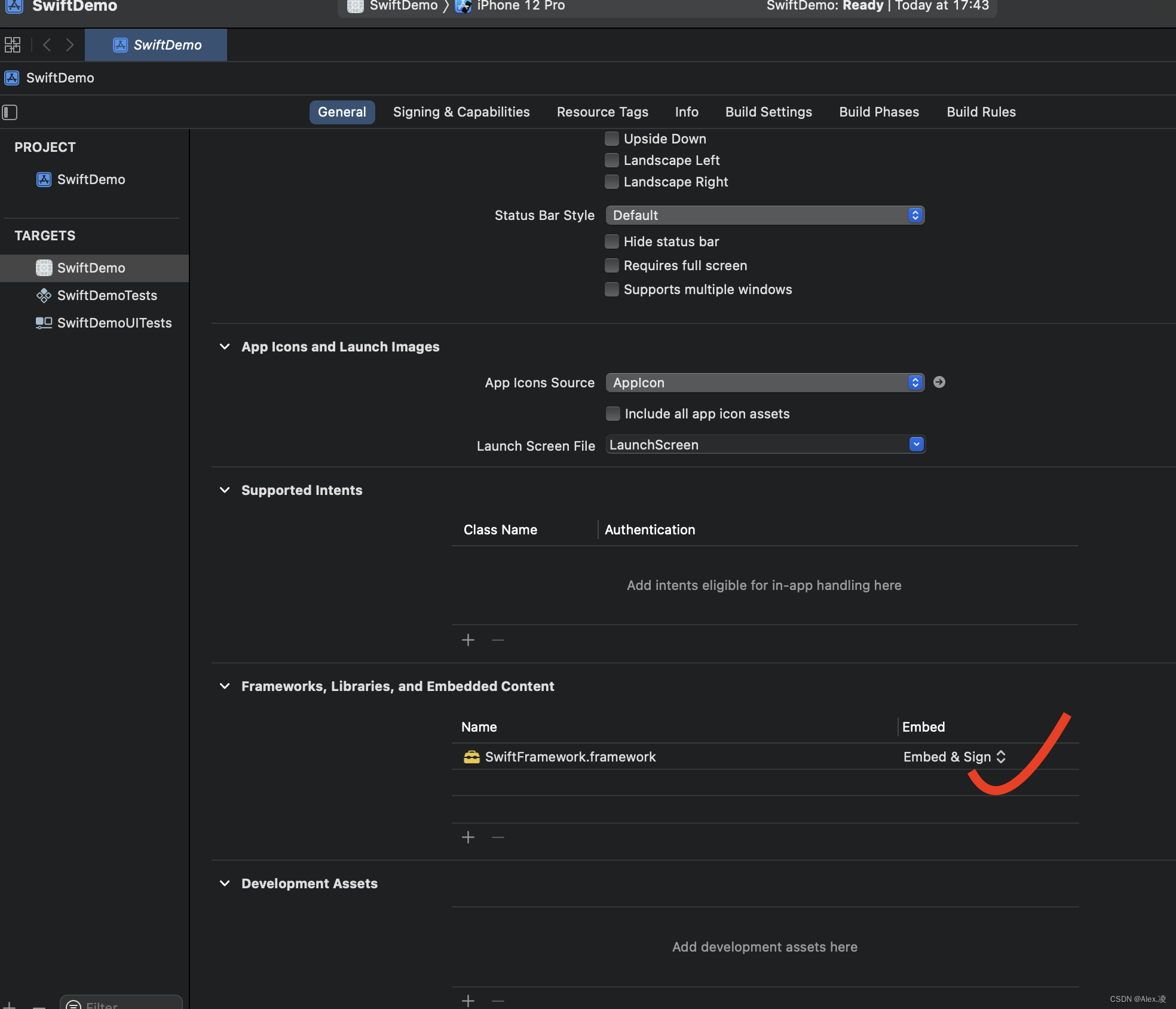The width and height of the screenshot is (1176, 1009).
Task: Open Status Bar Style dropdown
Action: pos(765,215)
